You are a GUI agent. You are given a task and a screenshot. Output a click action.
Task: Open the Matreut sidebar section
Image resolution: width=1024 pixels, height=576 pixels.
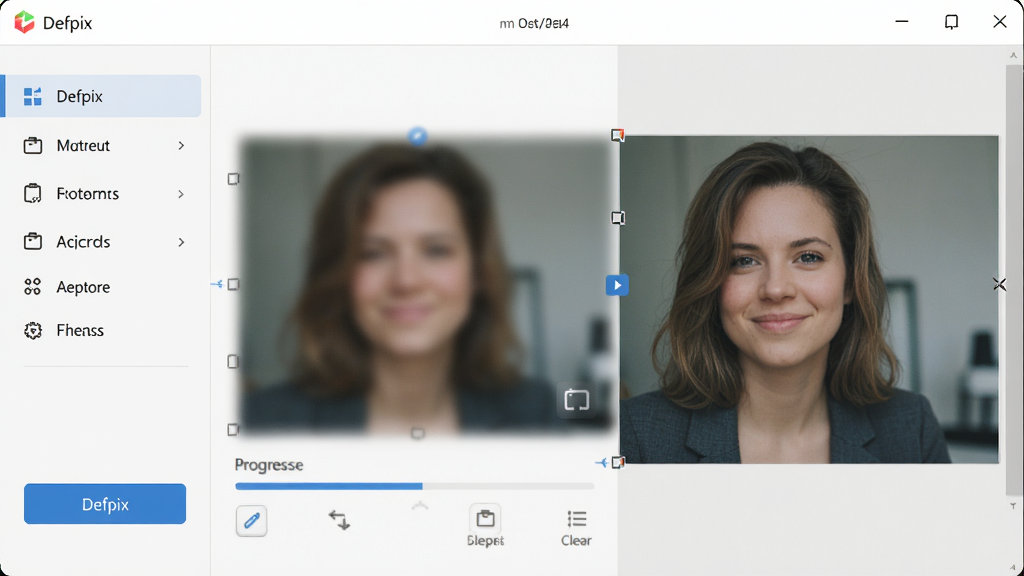[104, 146]
